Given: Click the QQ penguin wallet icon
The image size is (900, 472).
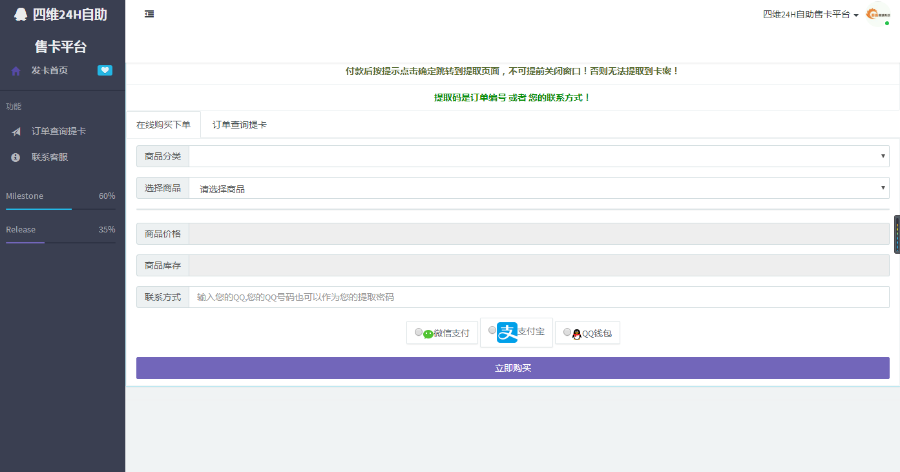Looking at the screenshot, I should coord(576,334).
